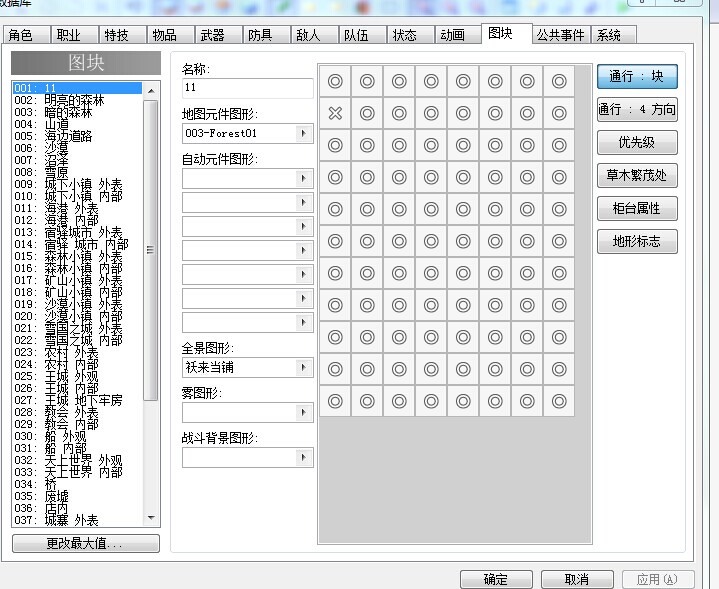Viewport: 719px width, 589px height.
Task: Select list item 003: 暗的森林
Action: 77,112
